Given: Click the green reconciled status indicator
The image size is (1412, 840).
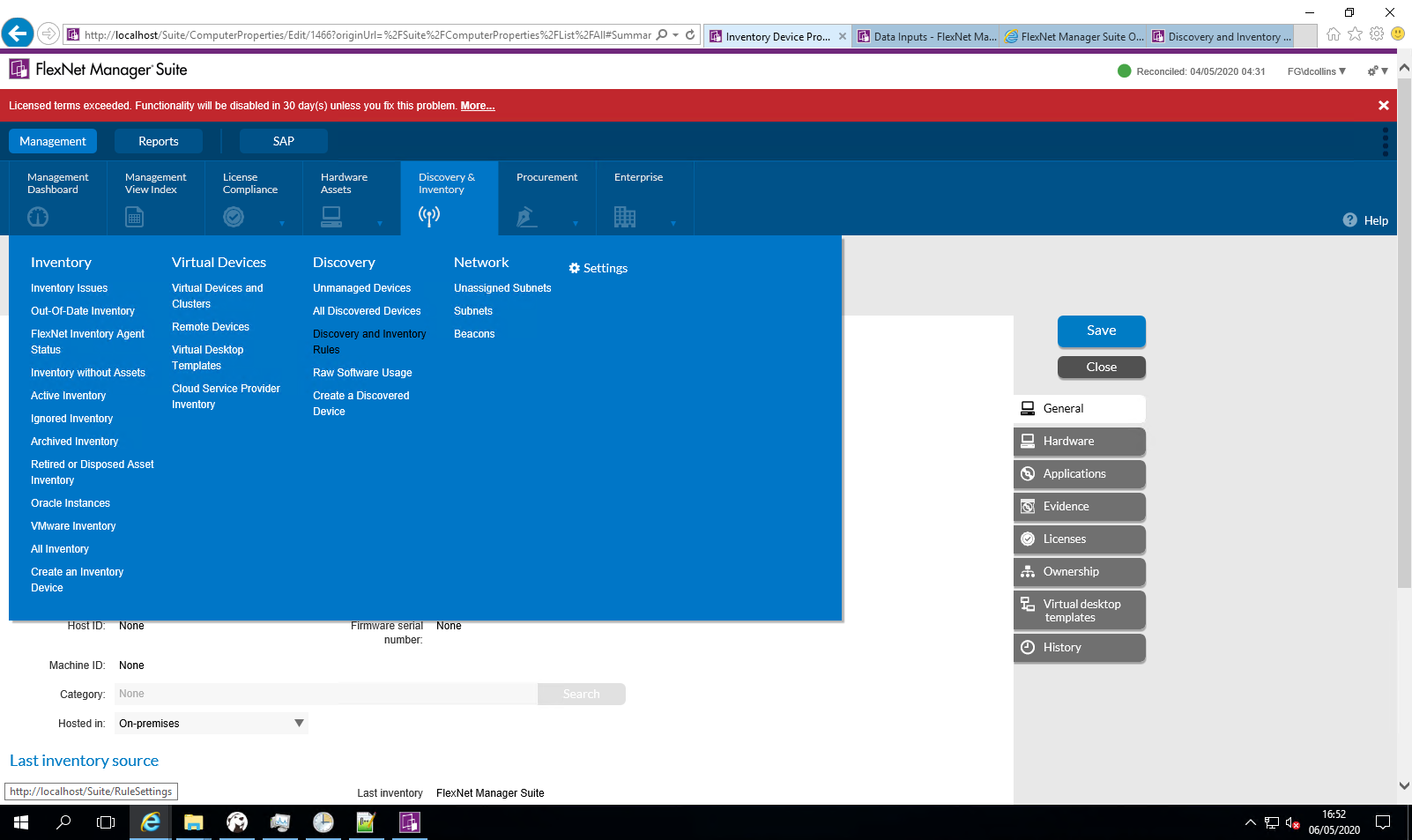Looking at the screenshot, I should tap(1124, 71).
